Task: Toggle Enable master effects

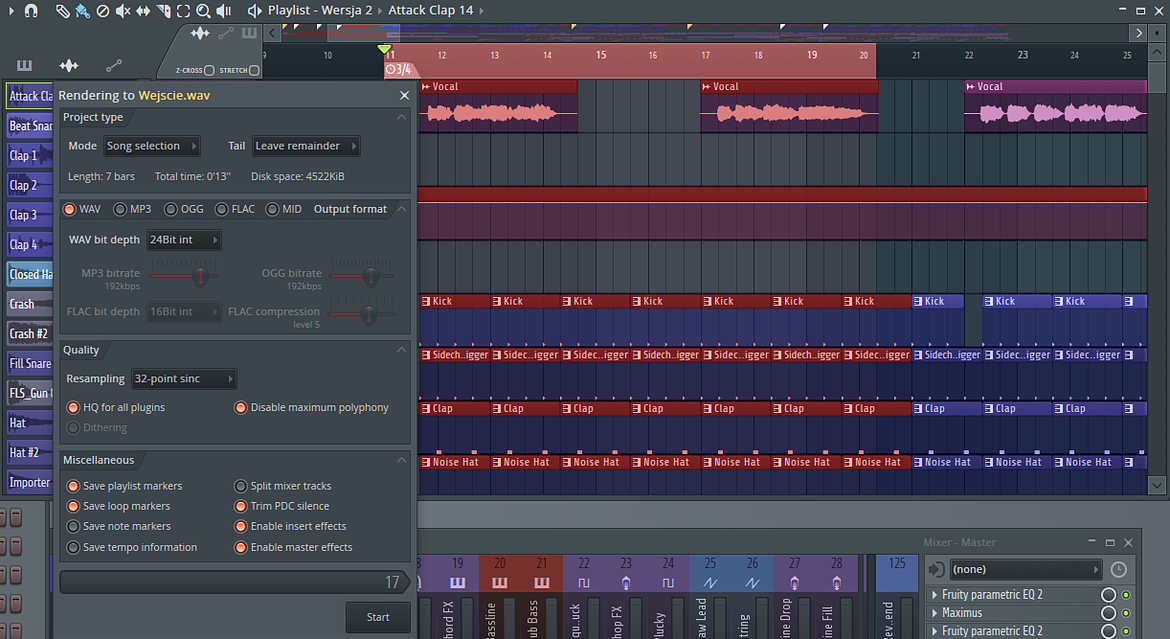Action: coord(241,547)
